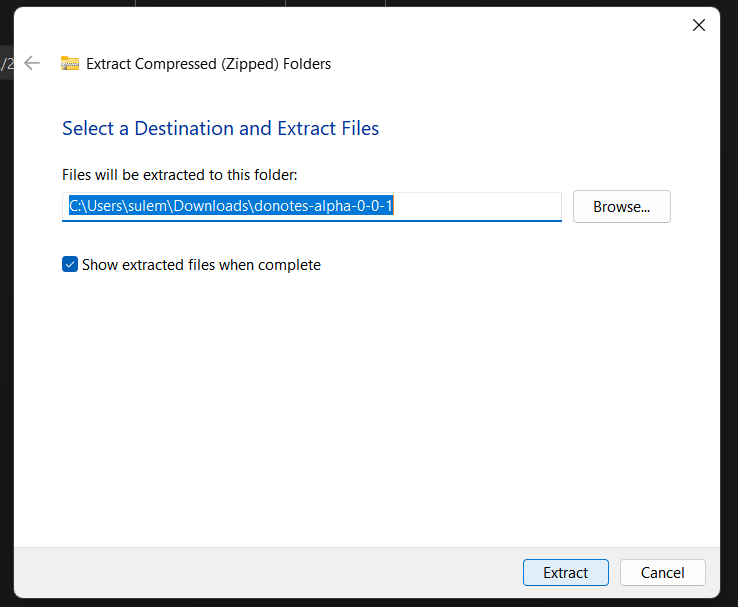
Task: Uncheck the Show extracted files checkbox
Action: coord(70,265)
